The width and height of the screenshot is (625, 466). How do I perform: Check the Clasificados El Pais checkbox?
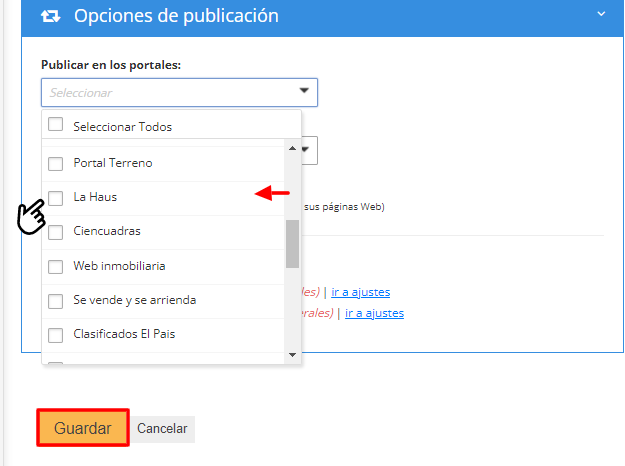[56, 335]
